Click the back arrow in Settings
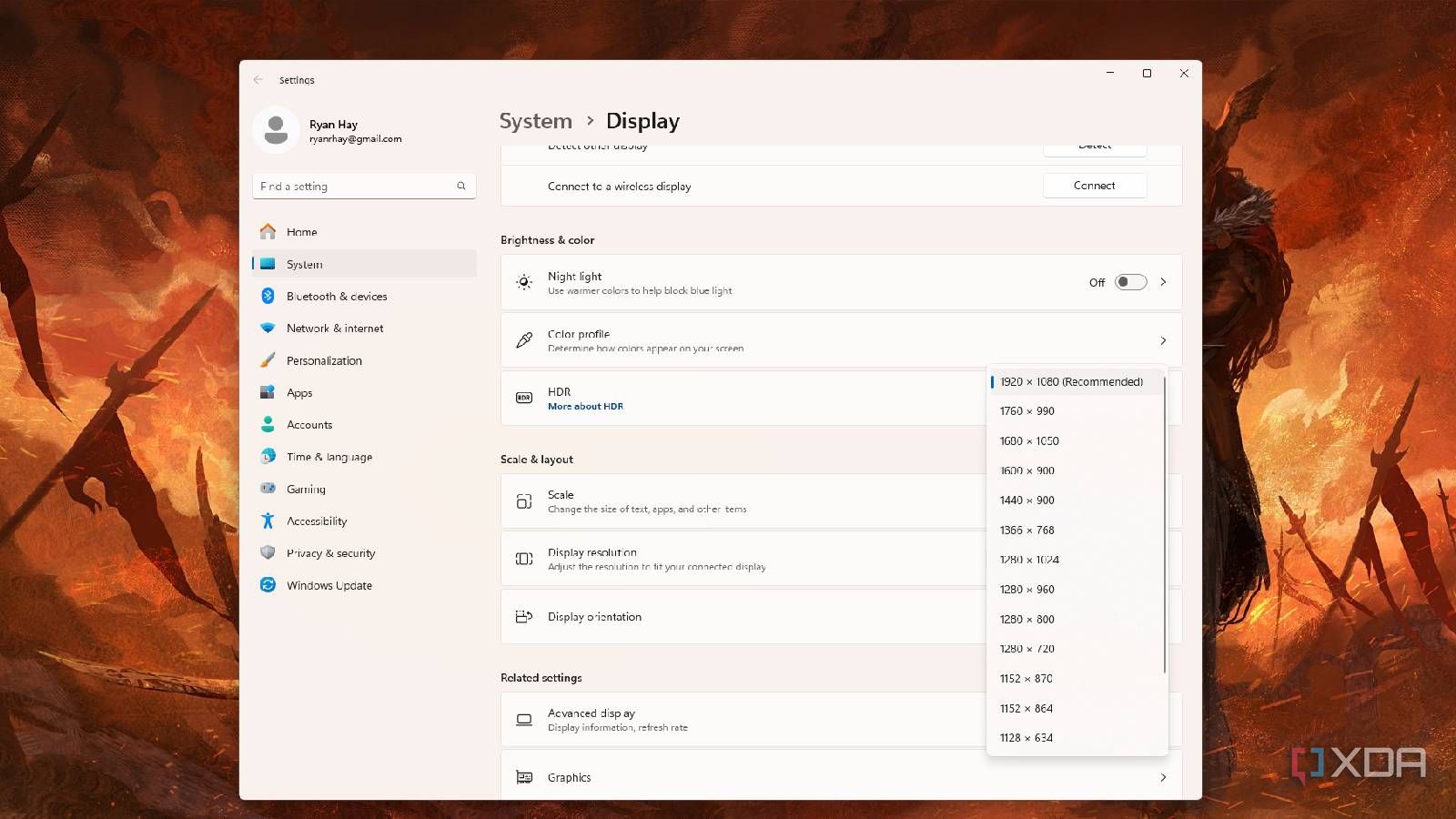 258,80
